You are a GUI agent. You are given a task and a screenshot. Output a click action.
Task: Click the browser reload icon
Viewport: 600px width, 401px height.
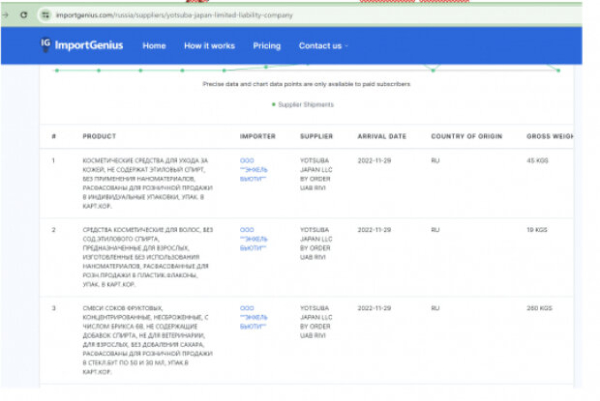[x=24, y=15]
